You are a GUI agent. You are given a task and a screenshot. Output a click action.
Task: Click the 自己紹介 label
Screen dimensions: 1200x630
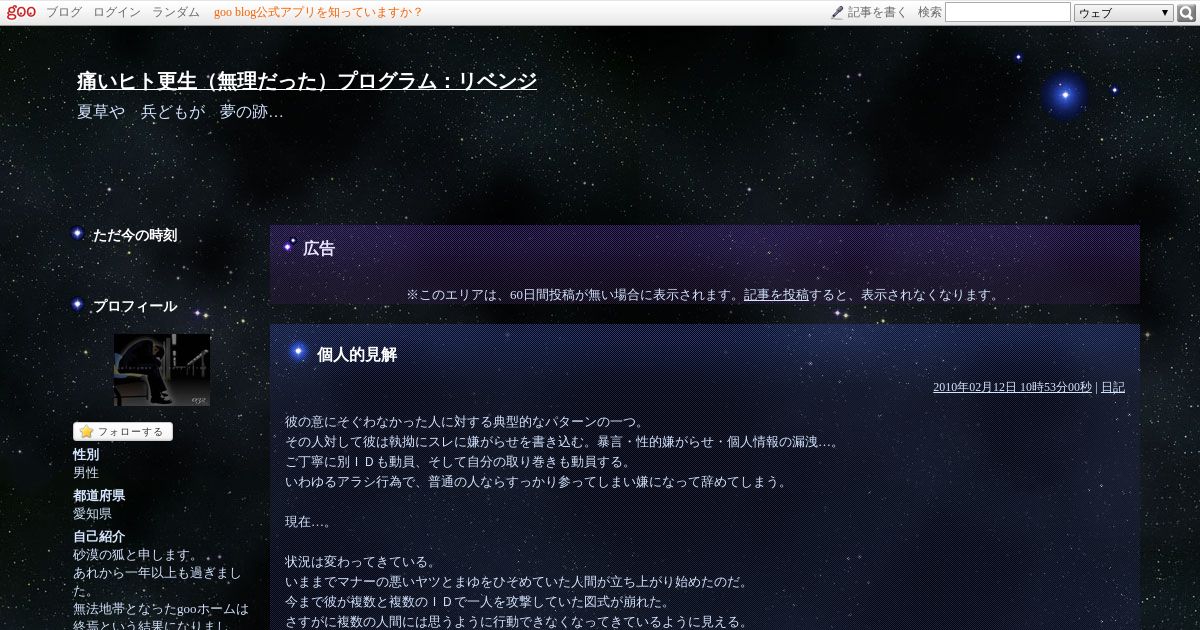point(99,537)
